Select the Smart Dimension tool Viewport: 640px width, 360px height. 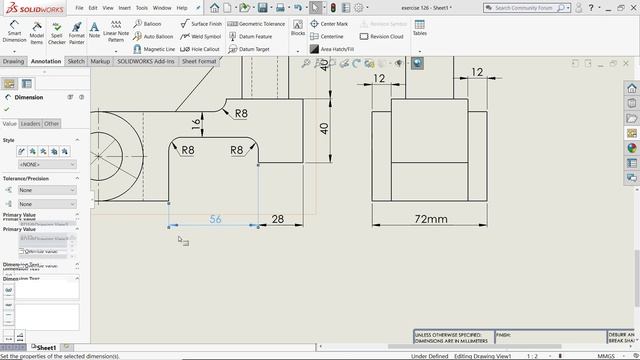[x=14, y=31]
